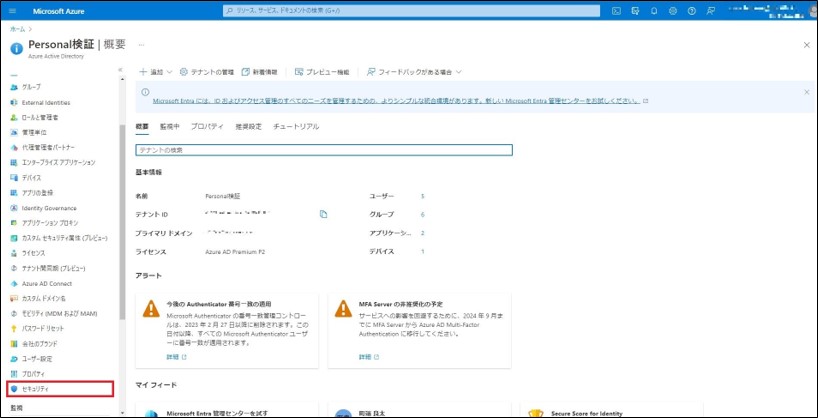Image resolution: width=818 pixels, height=418 pixels.
Task: Switch to the 概要 tab
Action: point(141,126)
